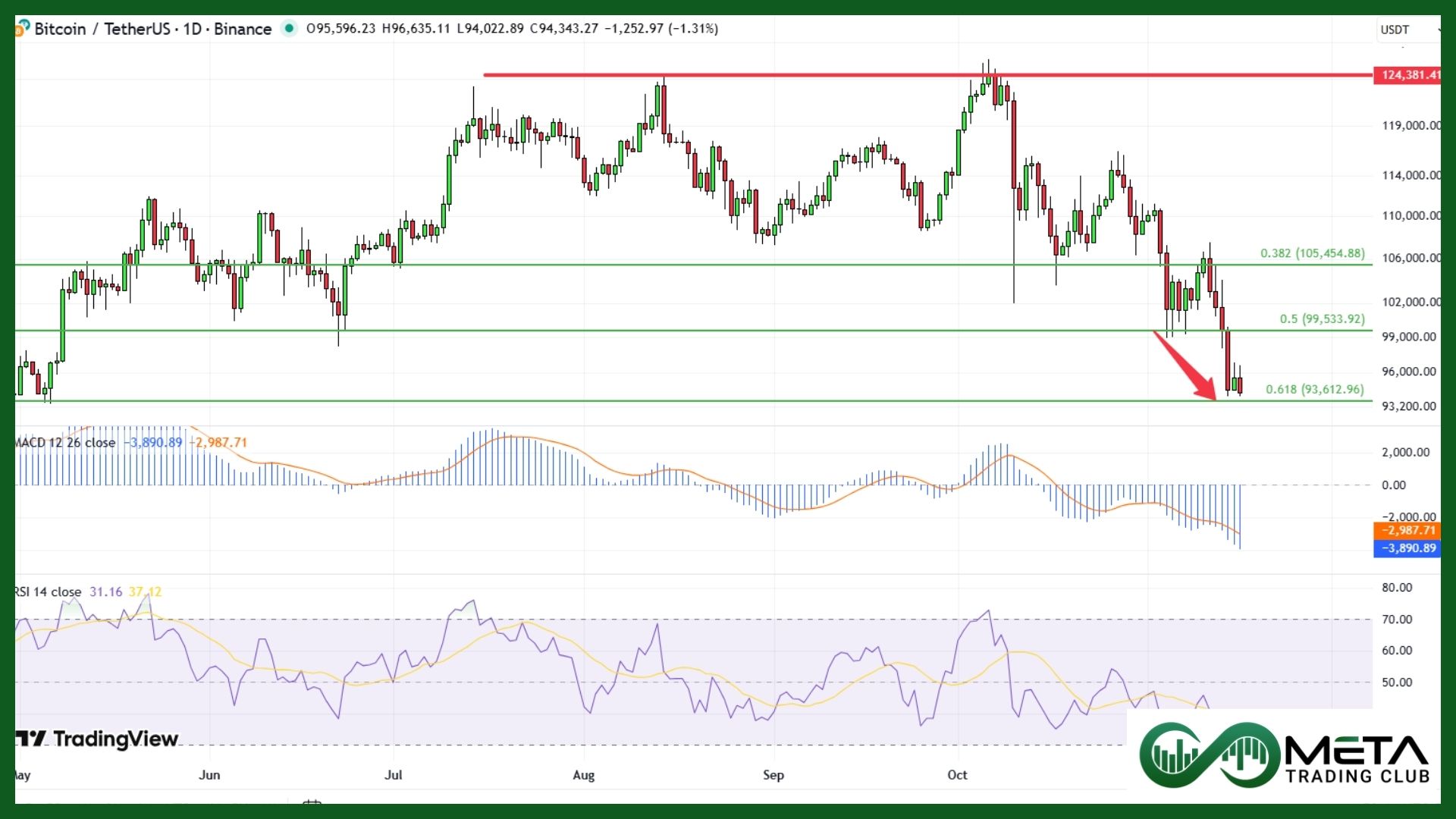The image size is (1456, 819).
Task: Click the orange -2,987.71 MACD value tag
Action: click(x=1407, y=531)
